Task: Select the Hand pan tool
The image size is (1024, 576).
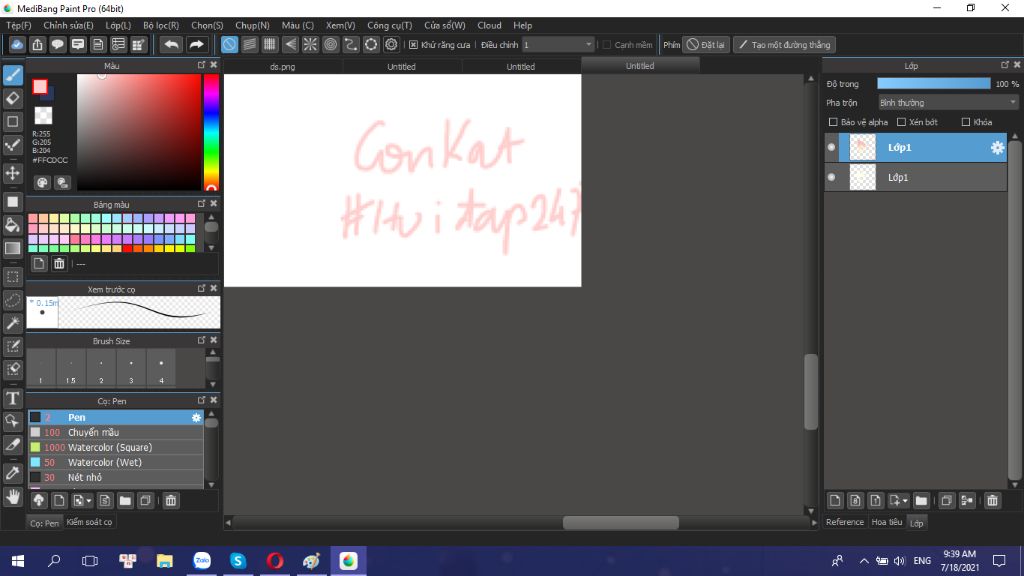Action: click(12, 497)
